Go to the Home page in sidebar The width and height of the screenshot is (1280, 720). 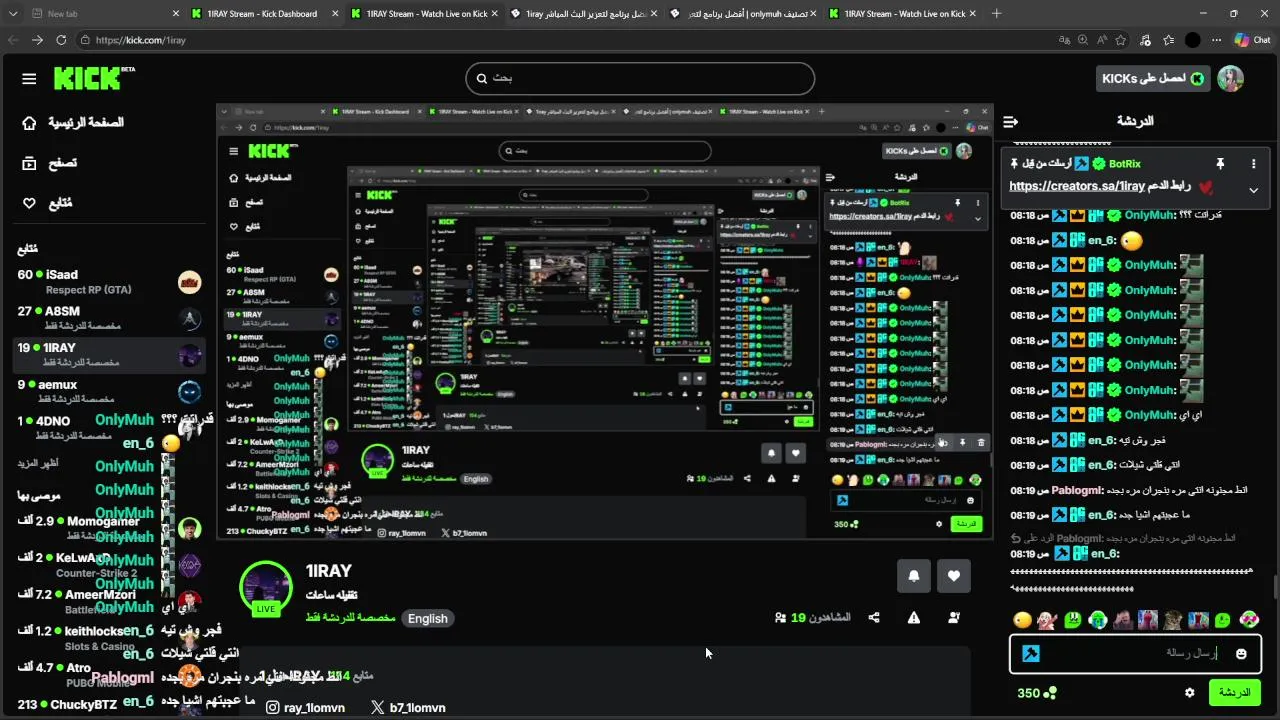coord(74,122)
